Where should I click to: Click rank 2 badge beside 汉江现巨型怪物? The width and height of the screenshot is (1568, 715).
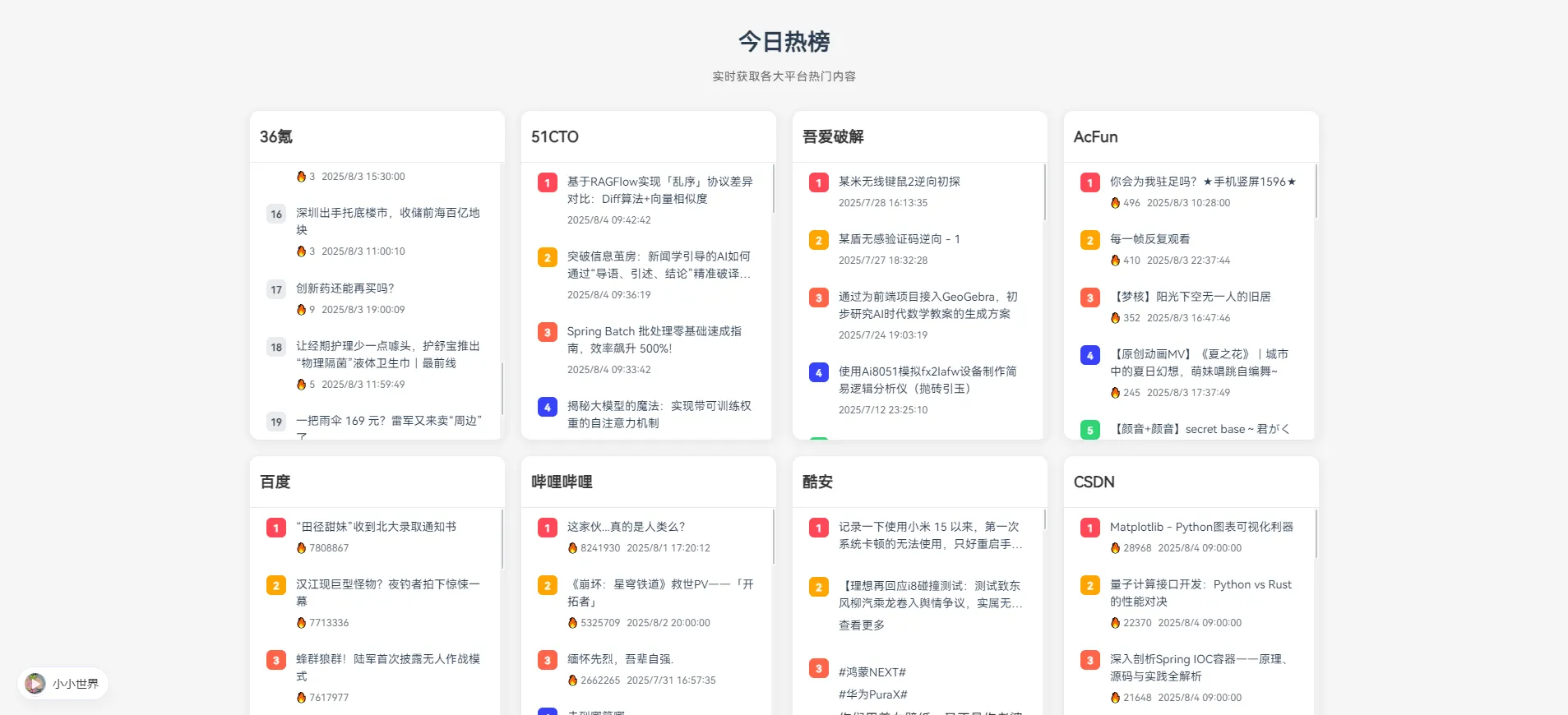[276, 585]
